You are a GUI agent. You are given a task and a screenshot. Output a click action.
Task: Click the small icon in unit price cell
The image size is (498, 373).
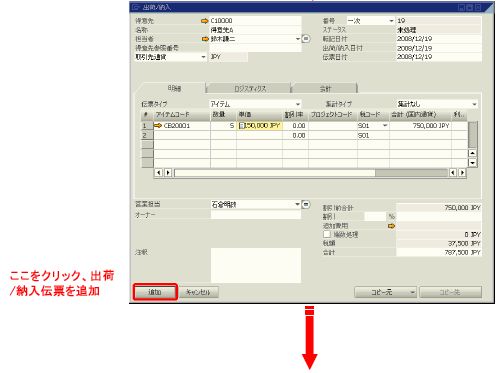click(241, 126)
